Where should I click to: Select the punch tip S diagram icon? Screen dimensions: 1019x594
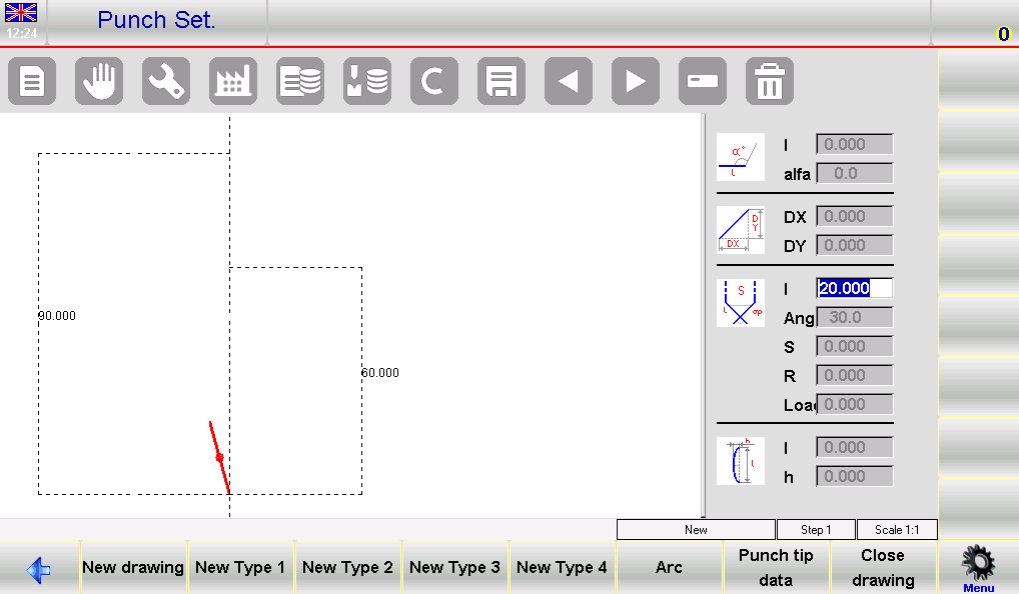pos(740,302)
